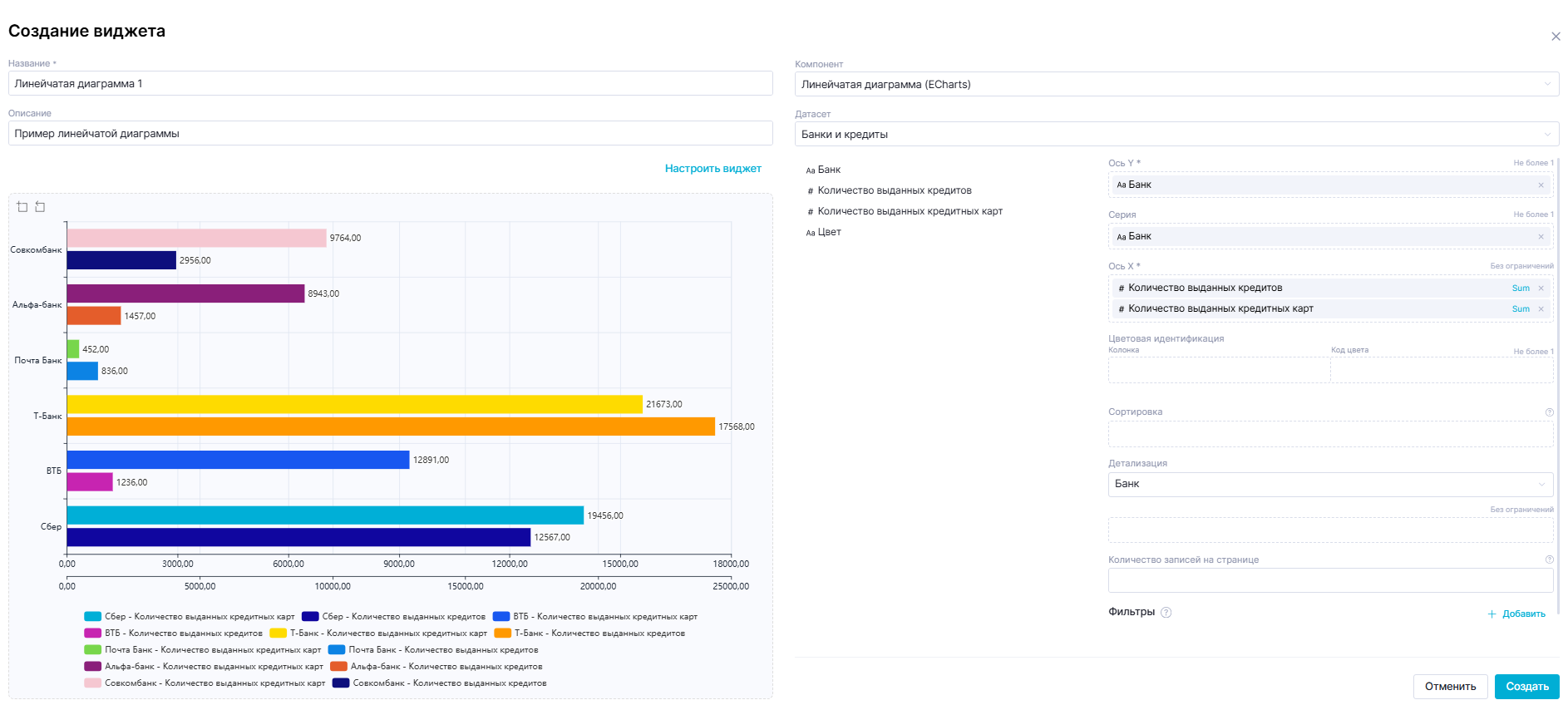Screen dimensions: 1568x705
Task: Click the blue swatch of Почта Банк - Количество выданных кредитов
Action: coord(337,650)
